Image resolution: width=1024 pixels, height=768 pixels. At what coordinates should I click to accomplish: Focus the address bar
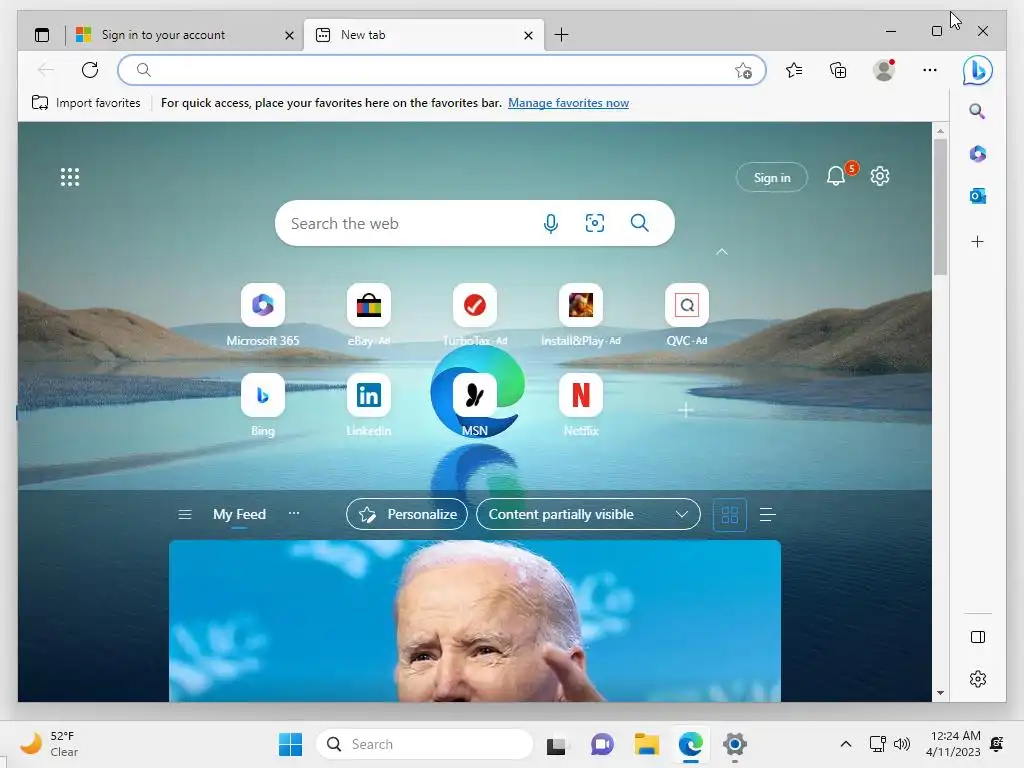coord(441,70)
